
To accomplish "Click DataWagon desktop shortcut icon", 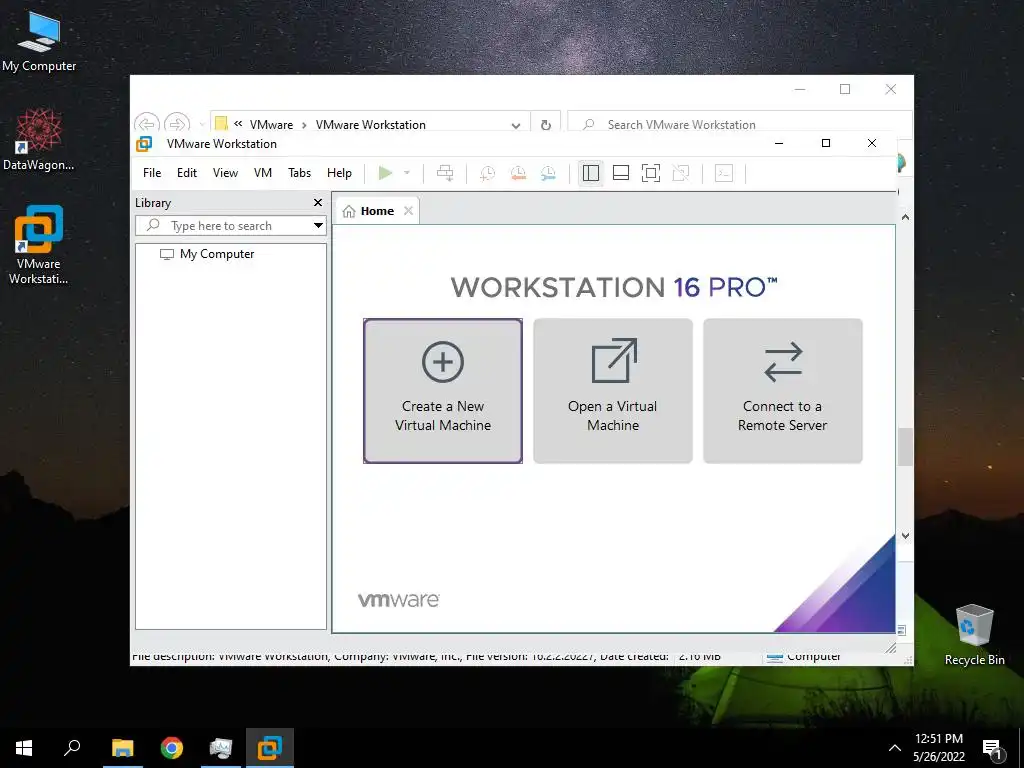I will click(39, 140).
